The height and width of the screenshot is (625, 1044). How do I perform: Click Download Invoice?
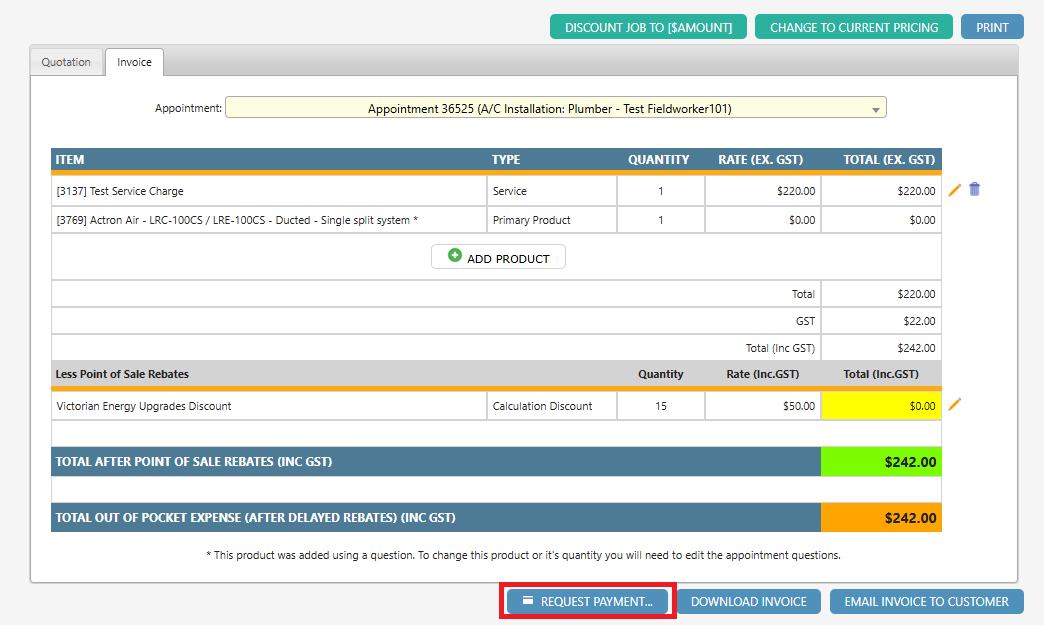pos(749,601)
